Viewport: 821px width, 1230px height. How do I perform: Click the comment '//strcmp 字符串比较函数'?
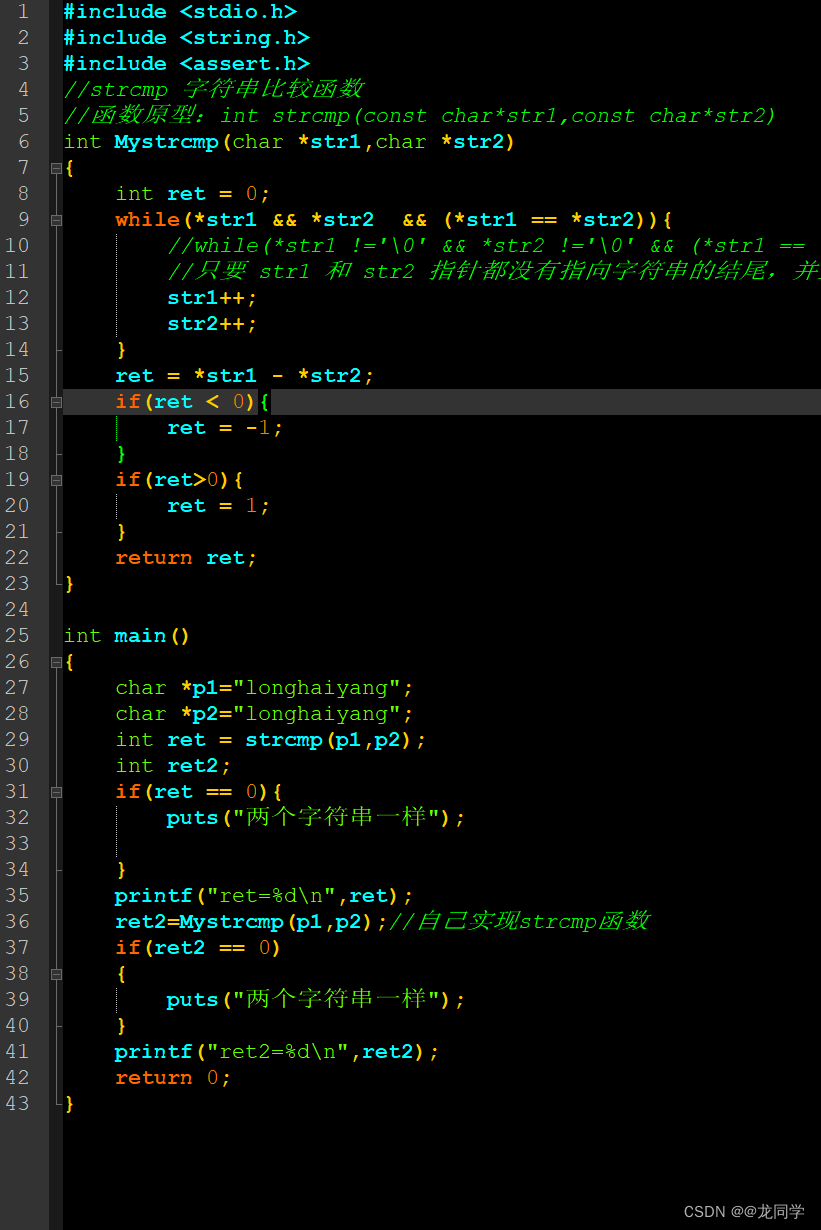click(214, 89)
